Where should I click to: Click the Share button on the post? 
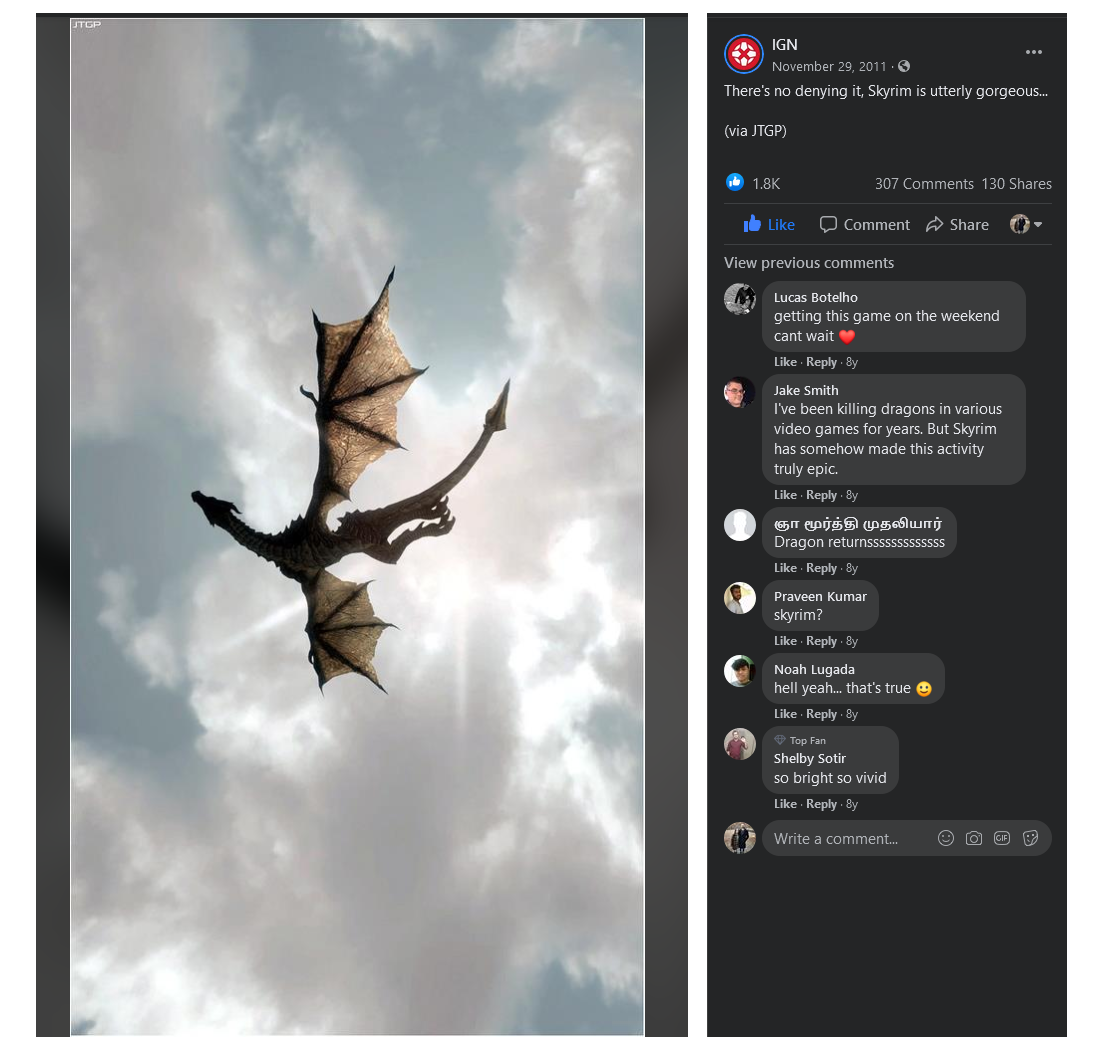(957, 224)
